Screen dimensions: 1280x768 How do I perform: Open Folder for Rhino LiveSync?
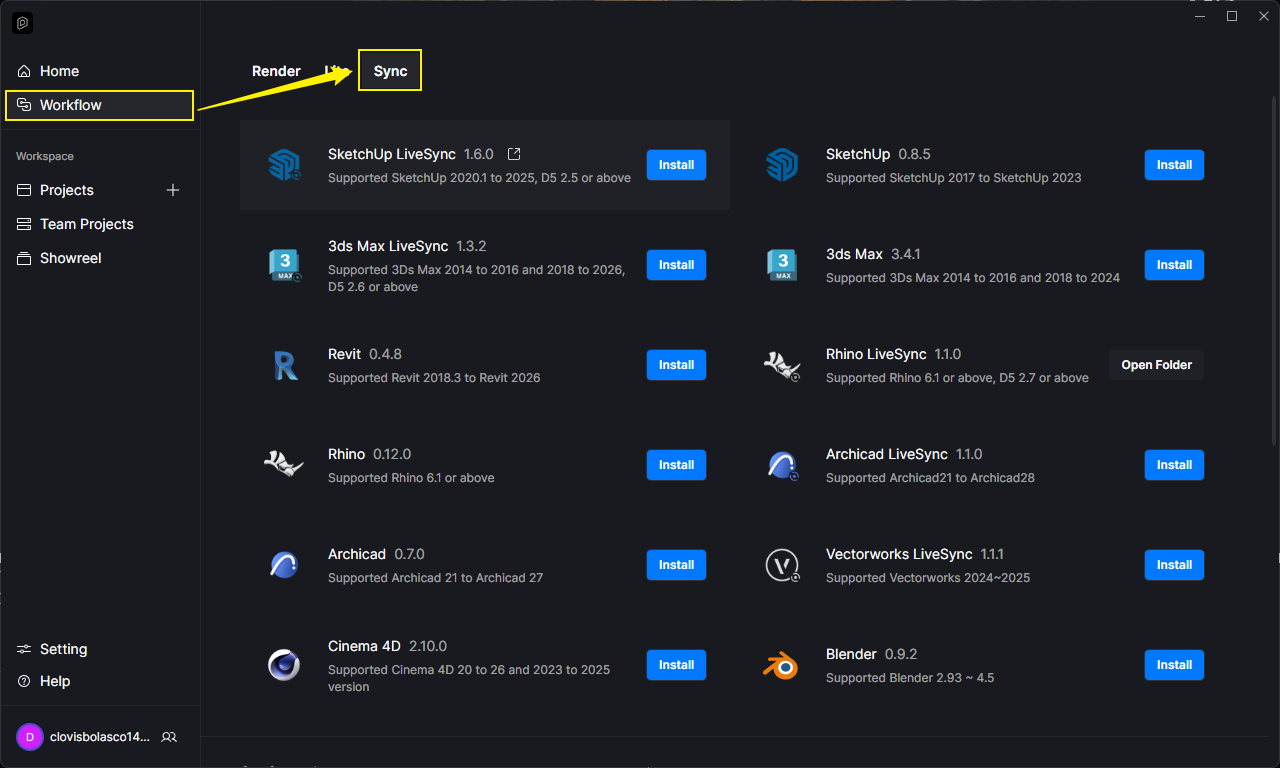[x=1156, y=365]
